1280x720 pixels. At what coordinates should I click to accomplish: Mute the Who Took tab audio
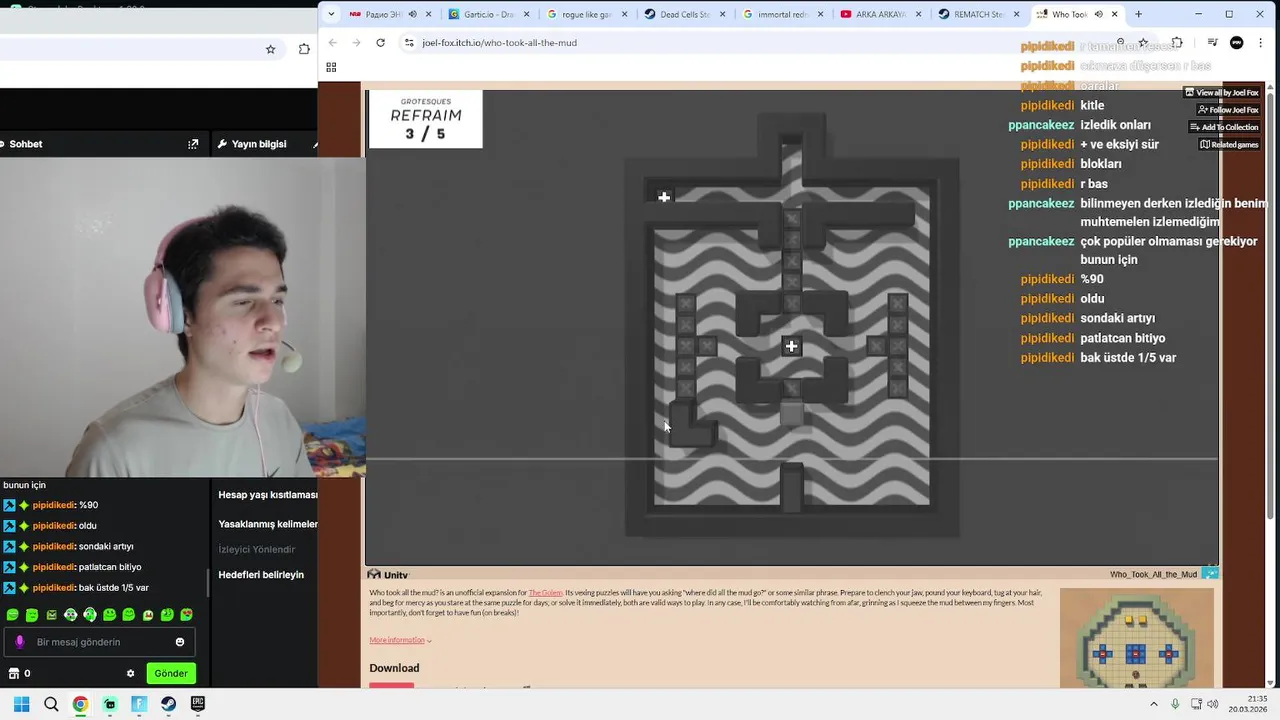click(x=1098, y=14)
